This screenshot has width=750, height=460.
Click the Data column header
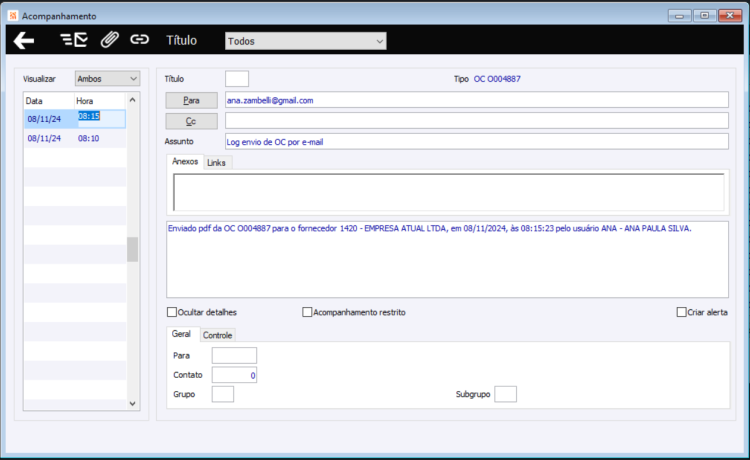50,101
